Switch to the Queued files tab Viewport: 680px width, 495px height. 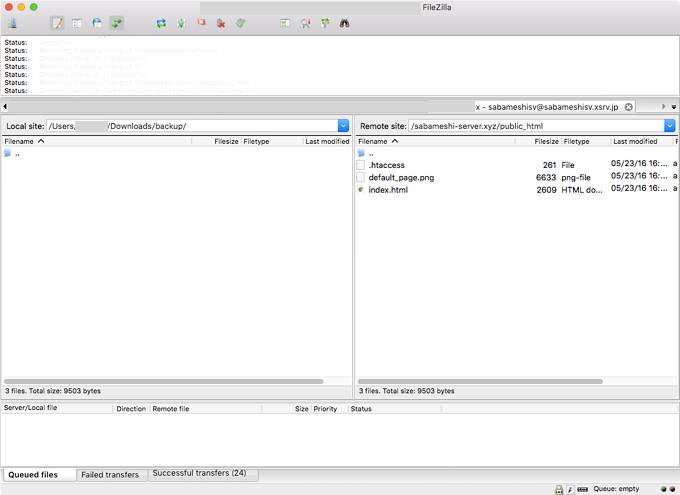pyautogui.click(x=38, y=475)
